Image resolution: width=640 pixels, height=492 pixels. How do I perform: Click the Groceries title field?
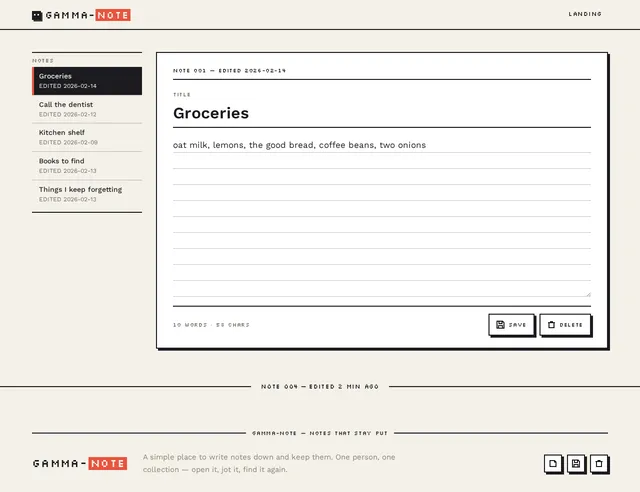click(x=382, y=113)
